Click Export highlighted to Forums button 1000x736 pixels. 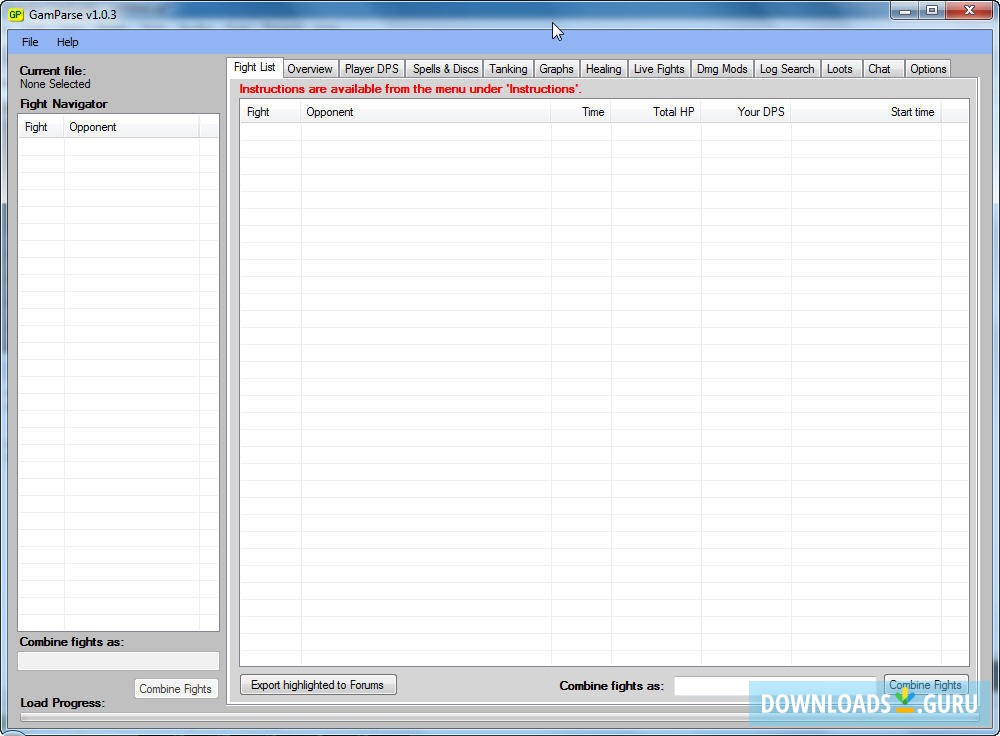(318, 685)
